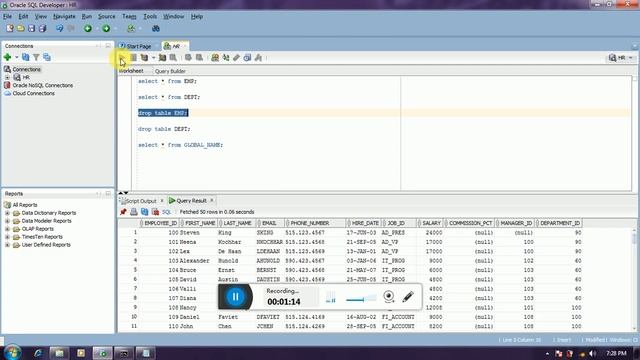The width and height of the screenshot is (640, 360).
Task: Select the Worksheet sub-tab
Action: pyautogui.click(x=131, y=71)
